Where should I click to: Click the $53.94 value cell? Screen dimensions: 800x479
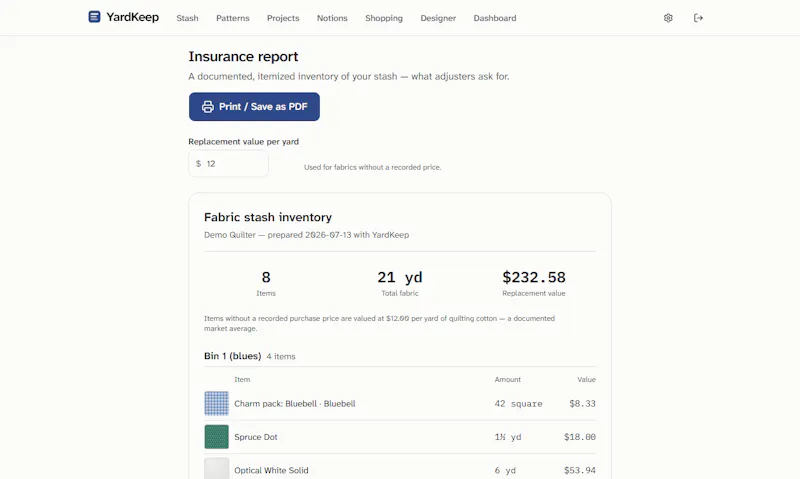point(580,470)
